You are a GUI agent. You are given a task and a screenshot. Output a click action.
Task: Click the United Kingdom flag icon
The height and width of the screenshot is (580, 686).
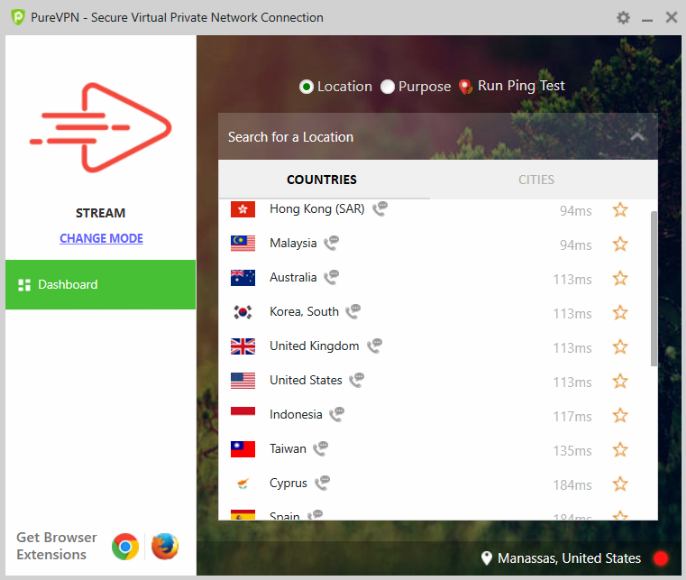(x=243, y=346)
